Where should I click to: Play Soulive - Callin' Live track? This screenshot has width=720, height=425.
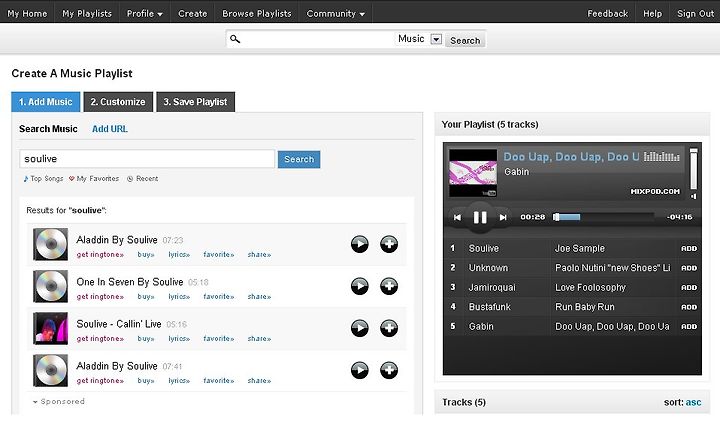(x=360, y=328)
